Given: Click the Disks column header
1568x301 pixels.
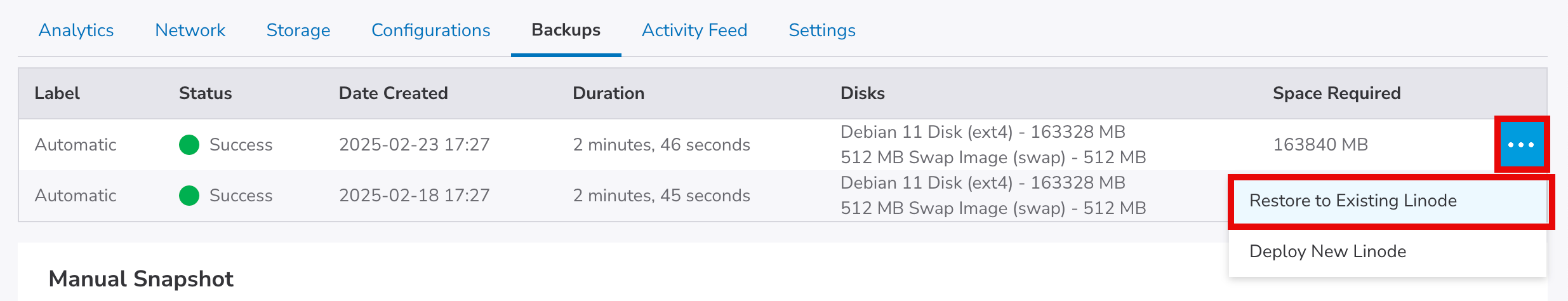Looking at the screenshot, I should pos(862,93).
